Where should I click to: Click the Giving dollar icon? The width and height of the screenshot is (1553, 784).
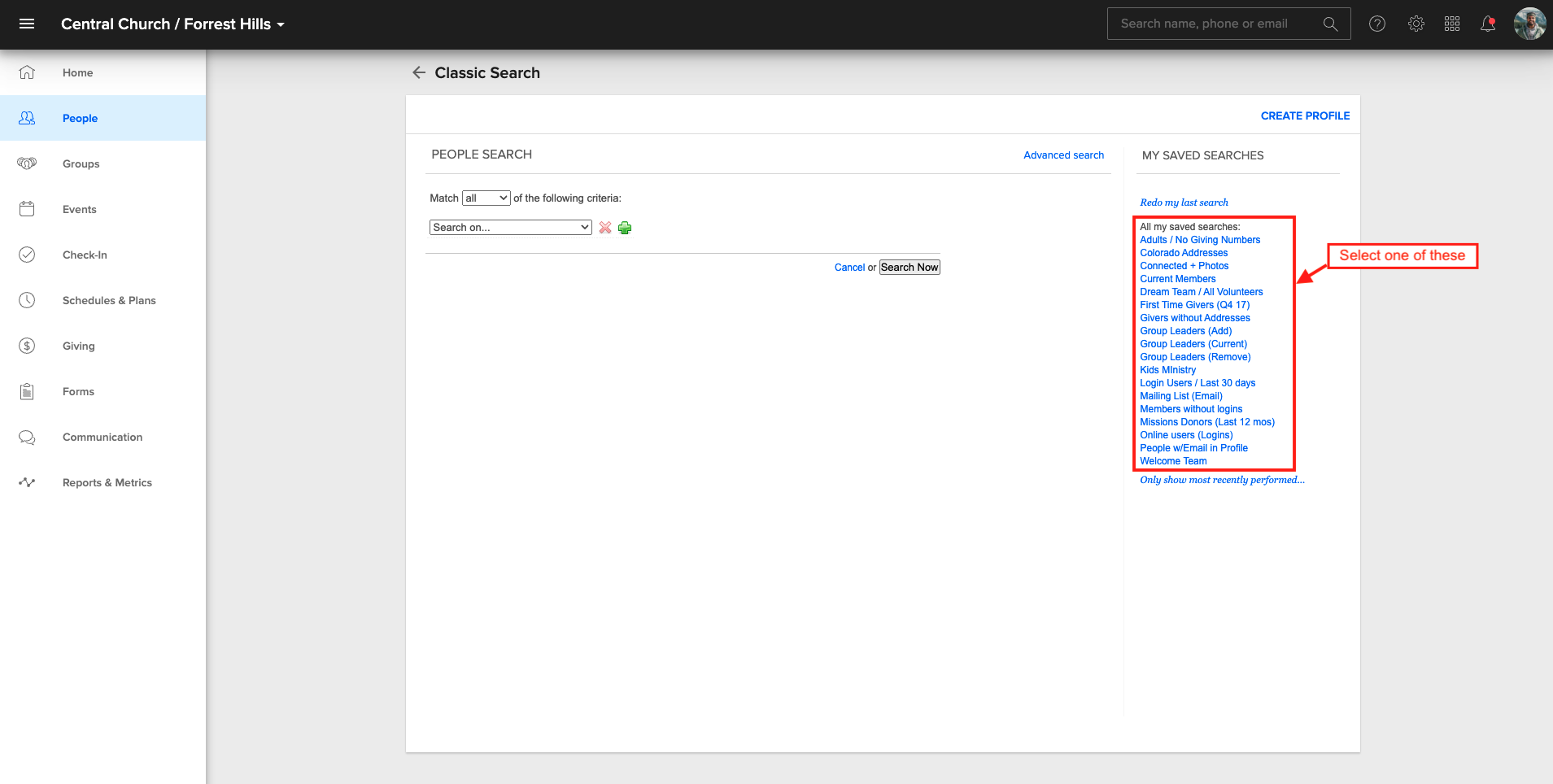point(27,346)
